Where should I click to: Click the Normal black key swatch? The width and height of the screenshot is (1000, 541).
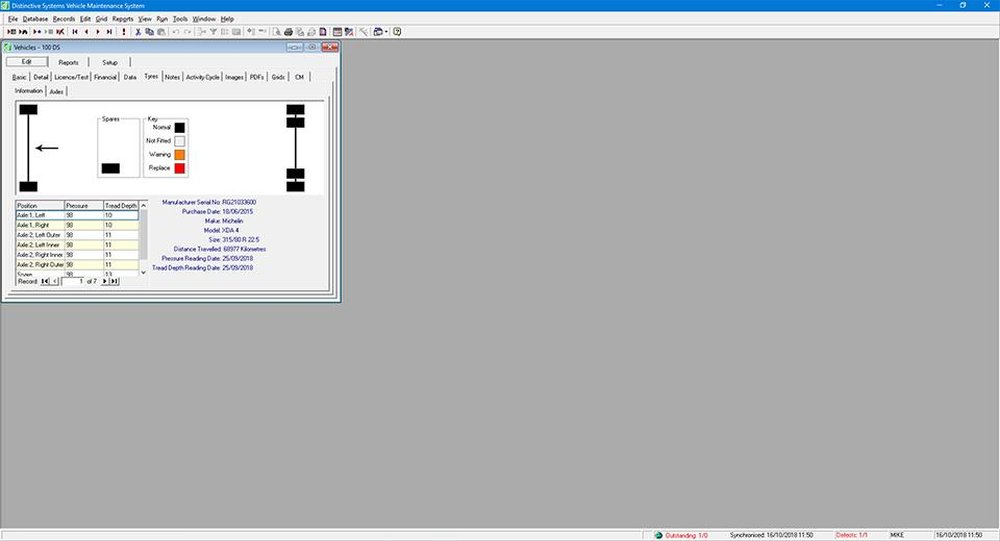(180, 128)
